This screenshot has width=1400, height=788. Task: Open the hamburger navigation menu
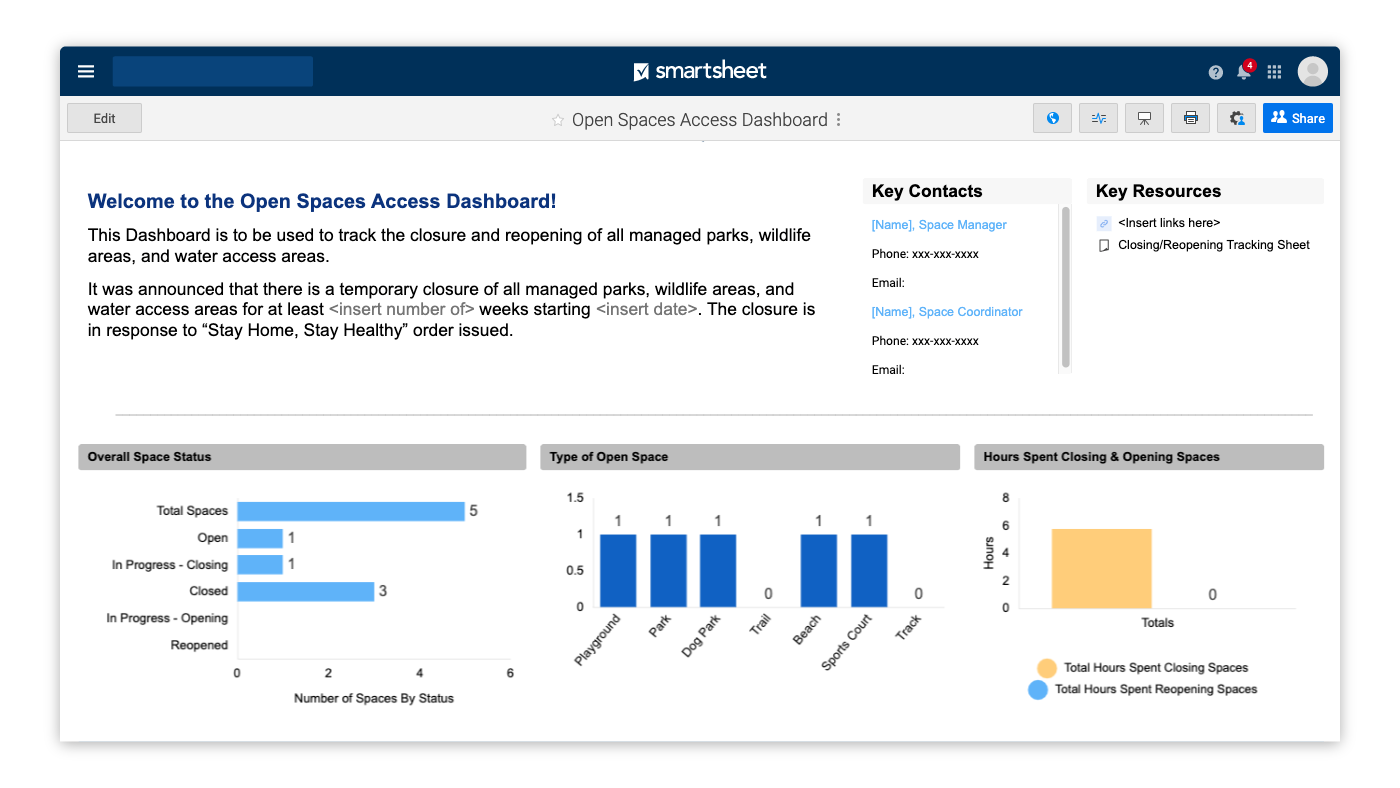click(x=86, y=72)
